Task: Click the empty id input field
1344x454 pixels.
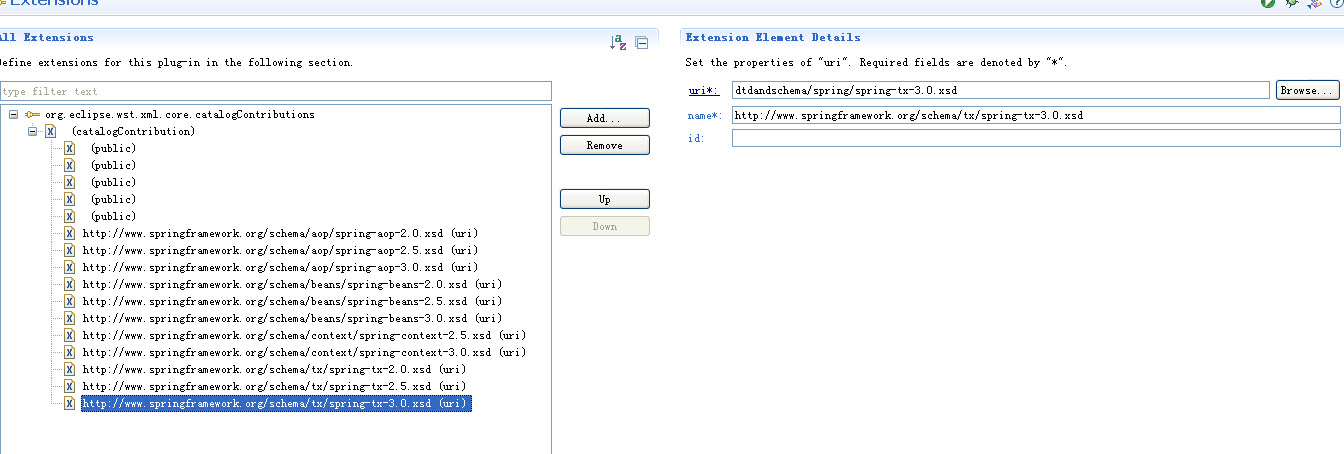Action: tap(1036, 138)
